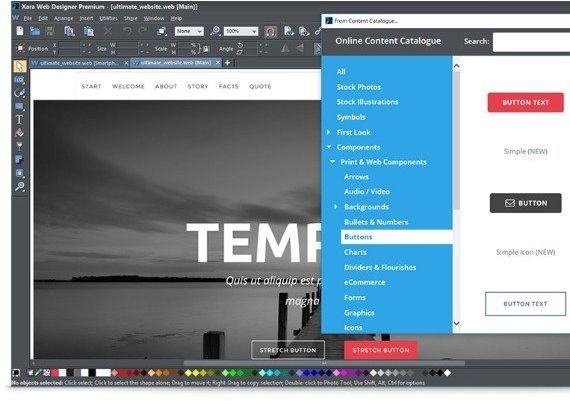Click the New document icon
The image size is (570, 401).
[x=20, y=31]
